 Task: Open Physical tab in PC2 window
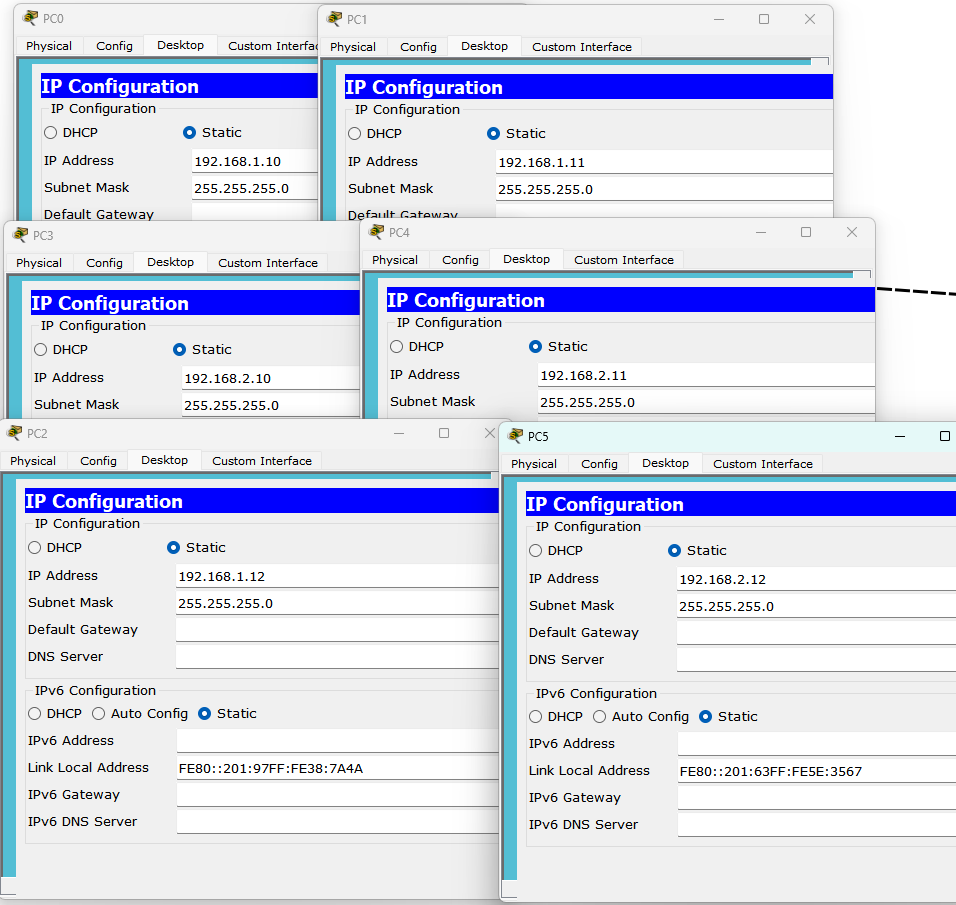pos(33,460)
